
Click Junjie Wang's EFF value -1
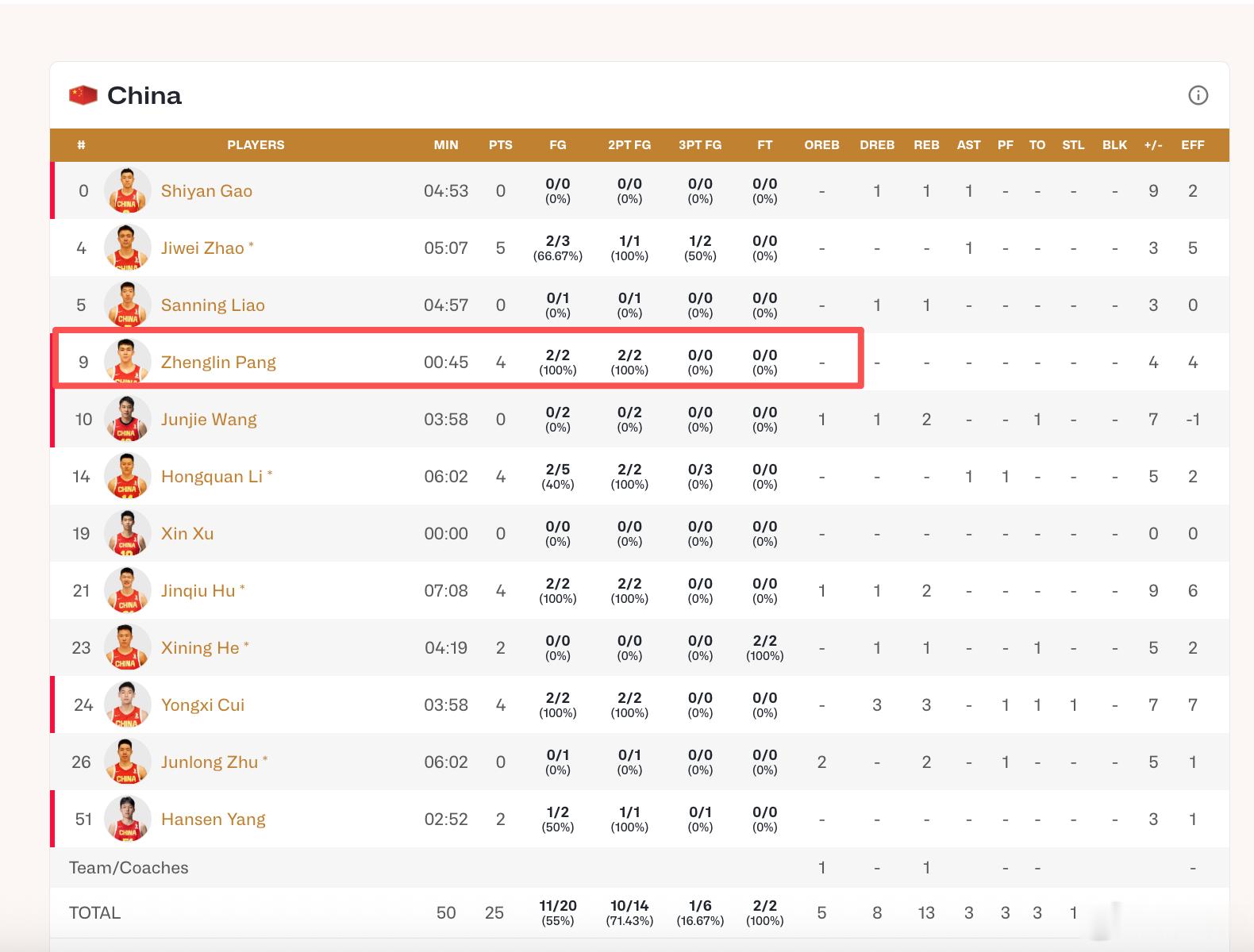point(1192,419)
